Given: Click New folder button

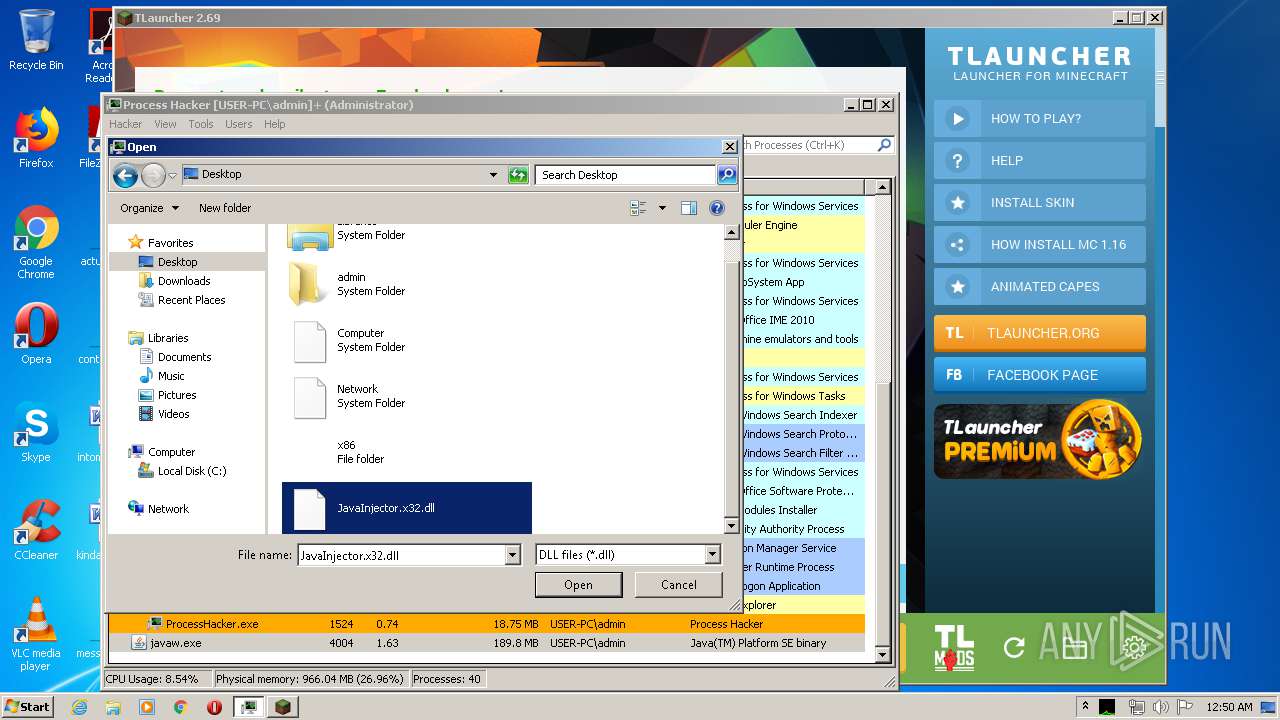Looking at the screenshot, I should (225, 208).
